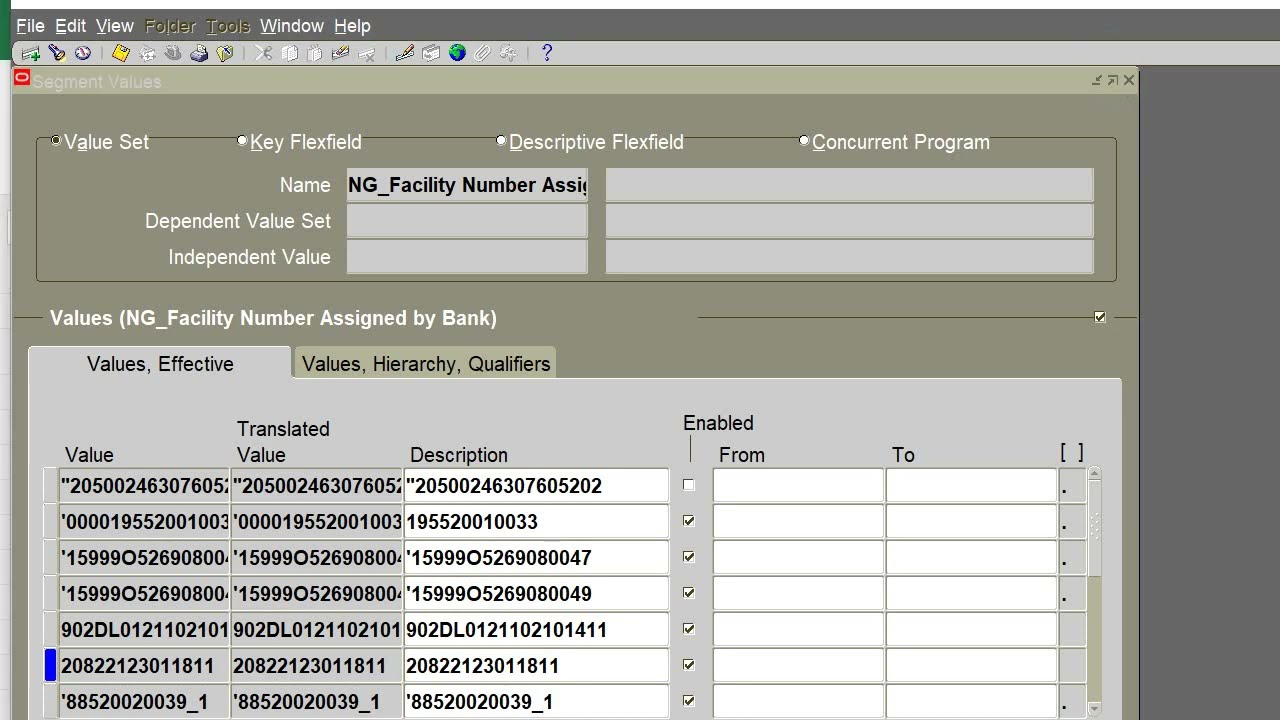Click the Independent Value field
The image size is (1280, 720).
click(467, 257)
